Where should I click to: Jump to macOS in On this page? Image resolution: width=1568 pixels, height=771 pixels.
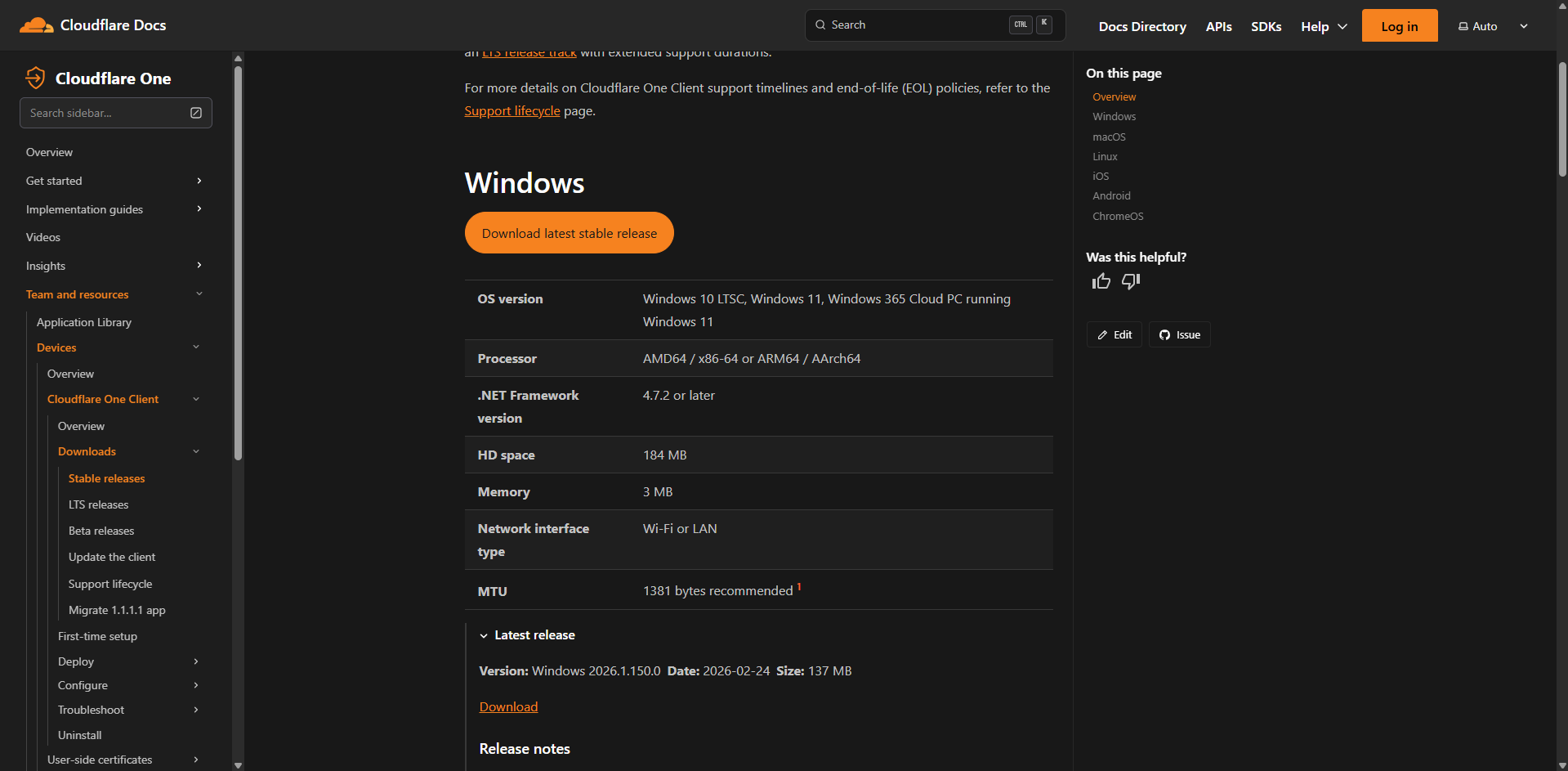pyautogui.click(x=1109, y=137)
